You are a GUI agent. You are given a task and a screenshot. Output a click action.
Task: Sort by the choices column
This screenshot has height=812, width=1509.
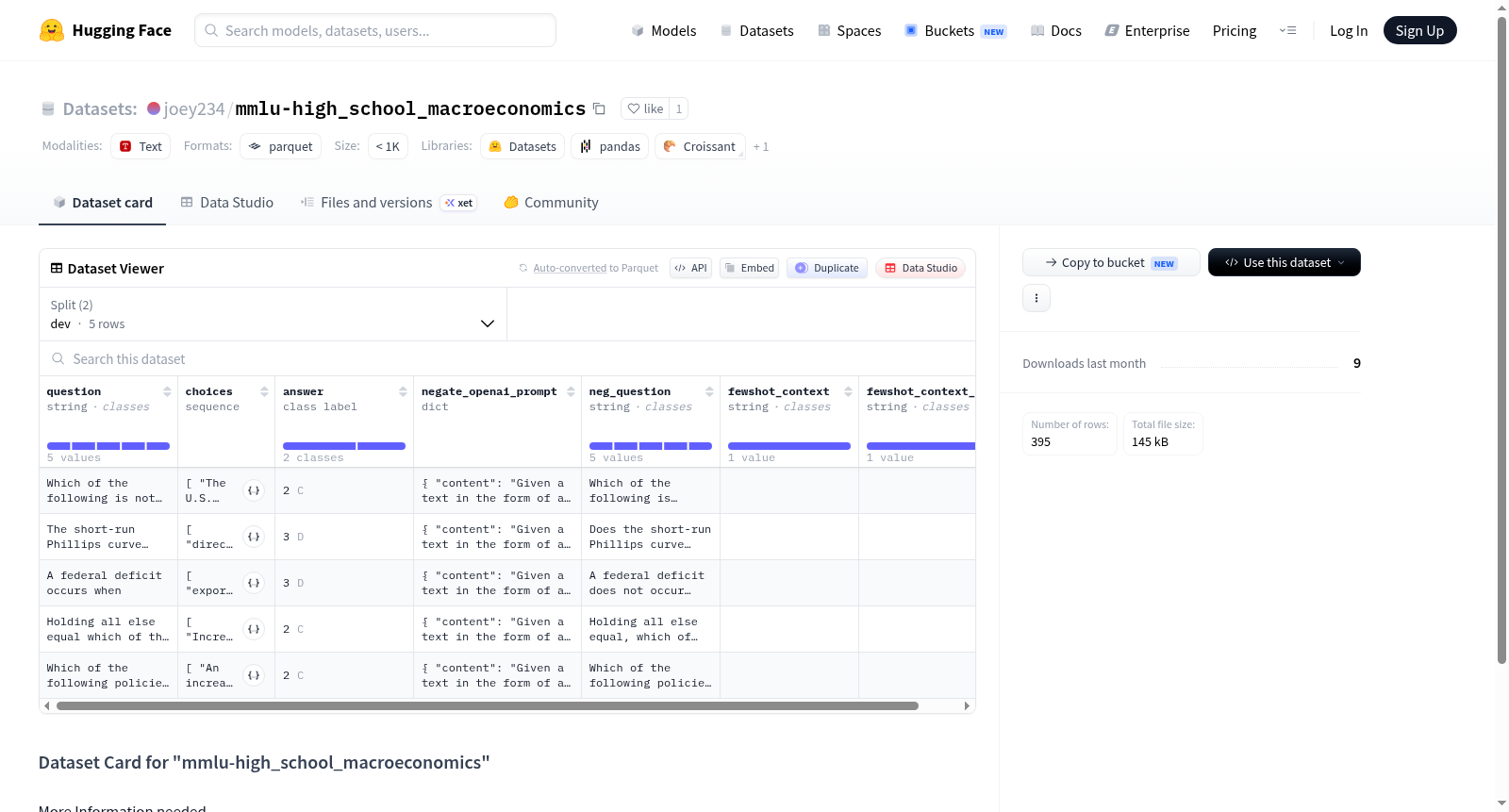point(264,391)
